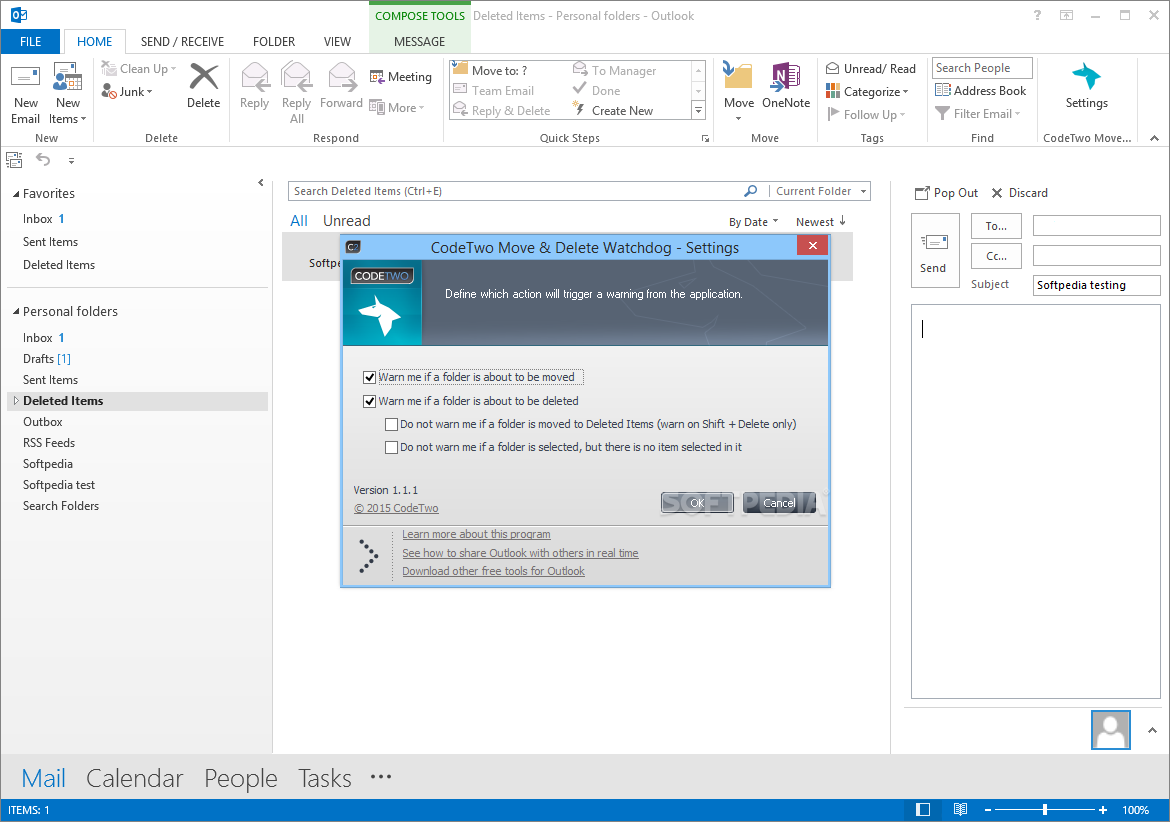Collapse the ribbon
This screenshot has height=822, width=1170.
click(1154, 138)
